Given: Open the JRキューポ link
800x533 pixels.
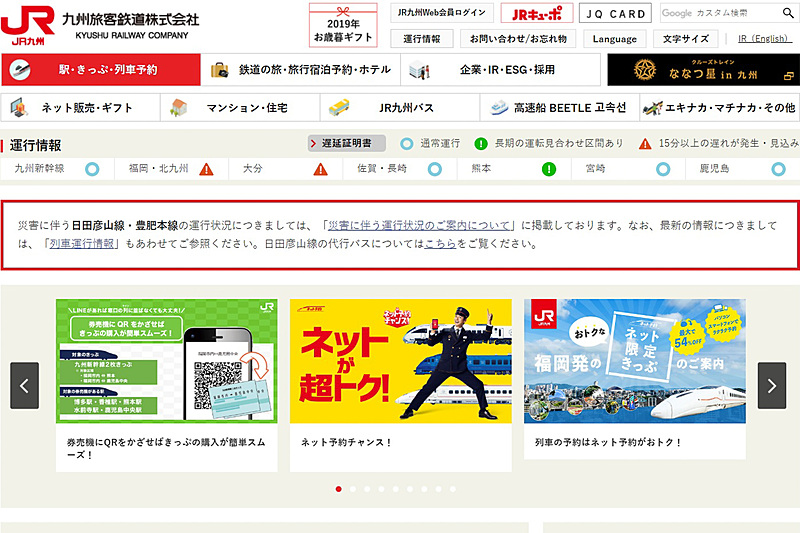Looking at the screenshot, I should 537,13.
